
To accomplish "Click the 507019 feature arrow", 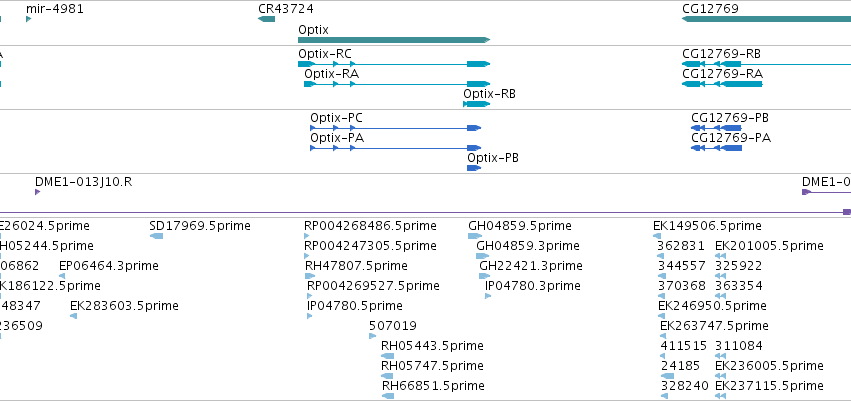I will [x=372, y=336].
